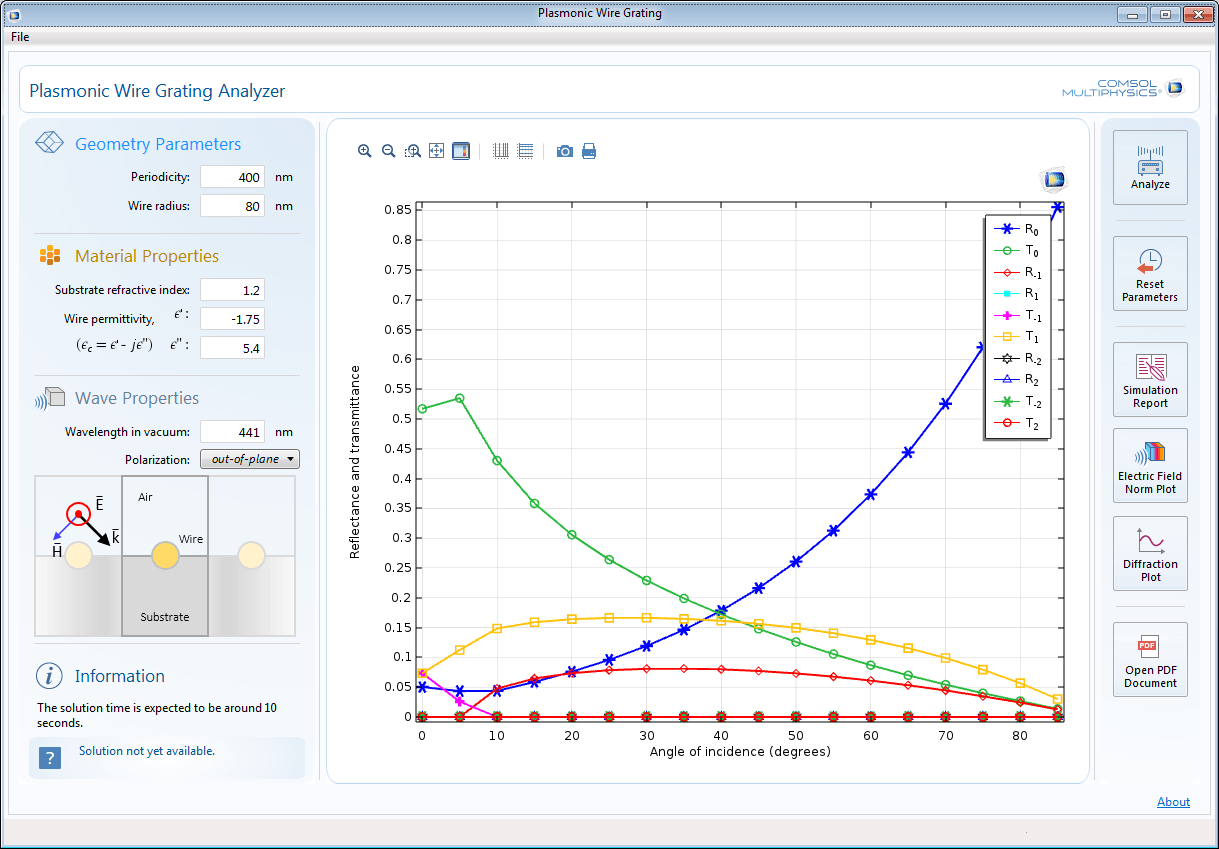Image resolution: width=1219 pixels, height=849 pixels.
Task: Click the Zoom Extents icon
Action: (437, 151)
